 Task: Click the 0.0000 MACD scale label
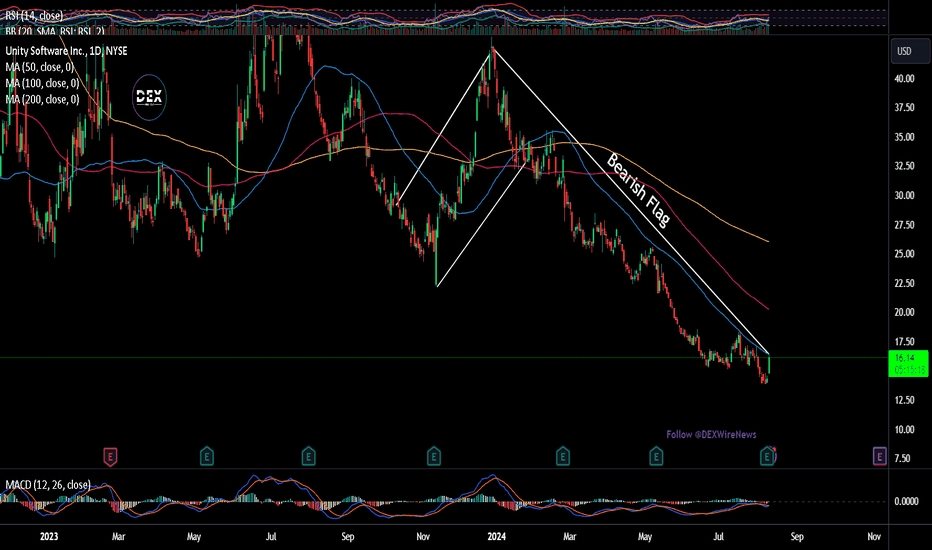(906, 501)
